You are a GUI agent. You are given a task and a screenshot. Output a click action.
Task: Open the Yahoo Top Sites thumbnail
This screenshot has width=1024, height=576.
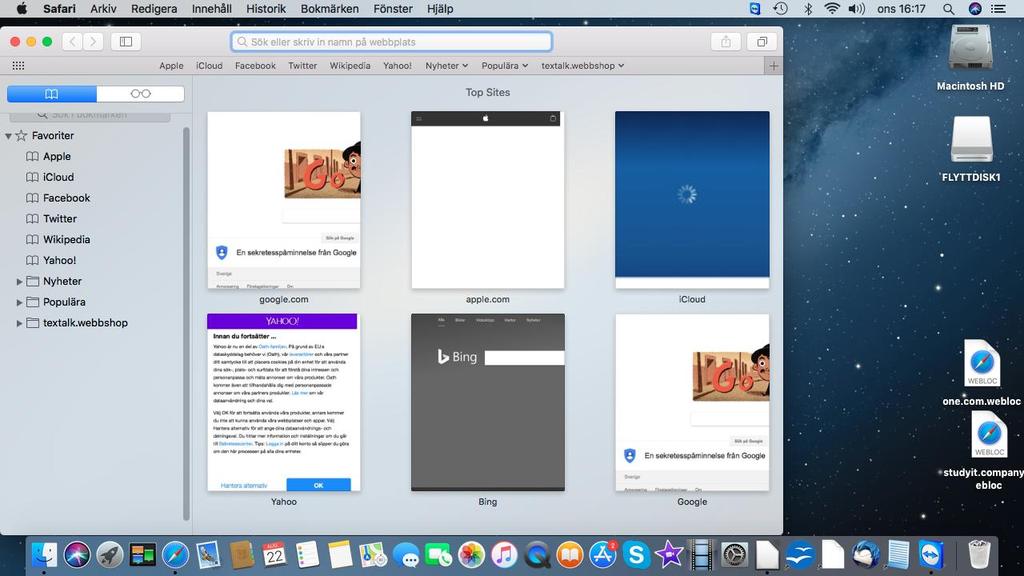(x=283, y=402)
